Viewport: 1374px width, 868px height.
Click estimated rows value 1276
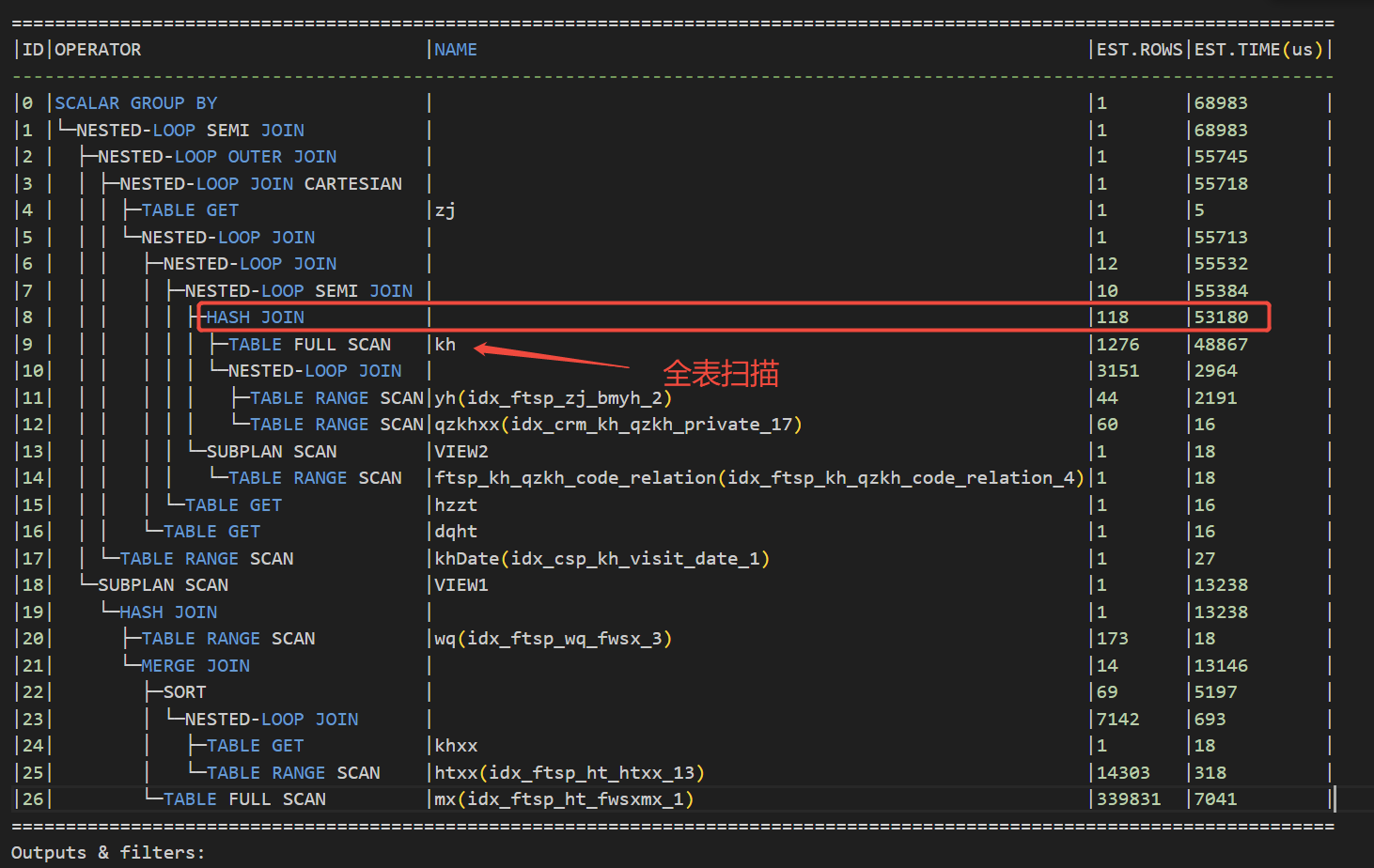[1118, 345]
